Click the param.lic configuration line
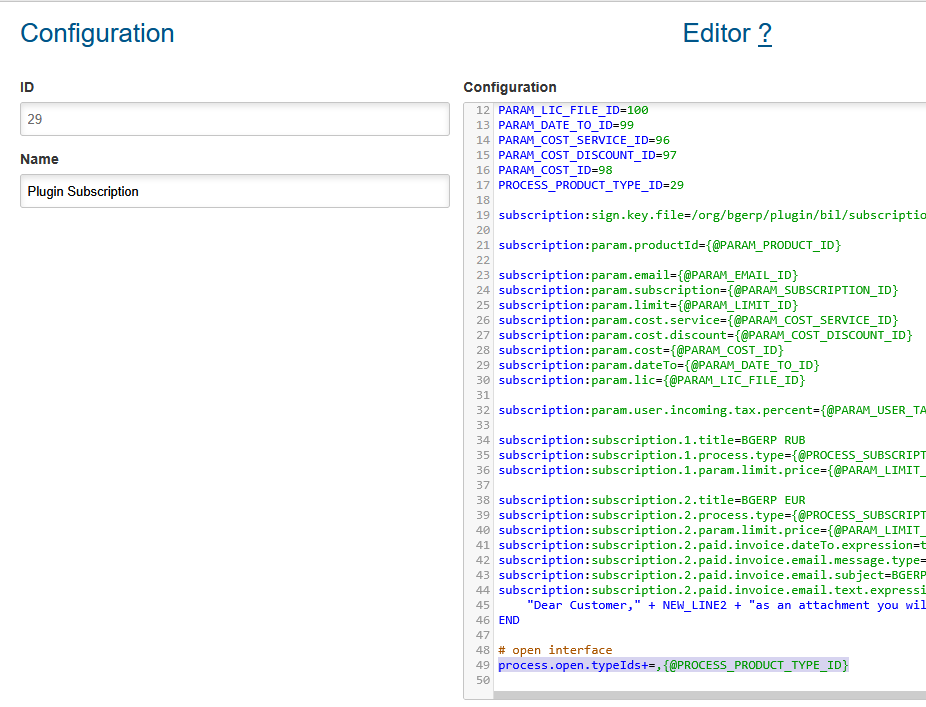 point(651,380)
